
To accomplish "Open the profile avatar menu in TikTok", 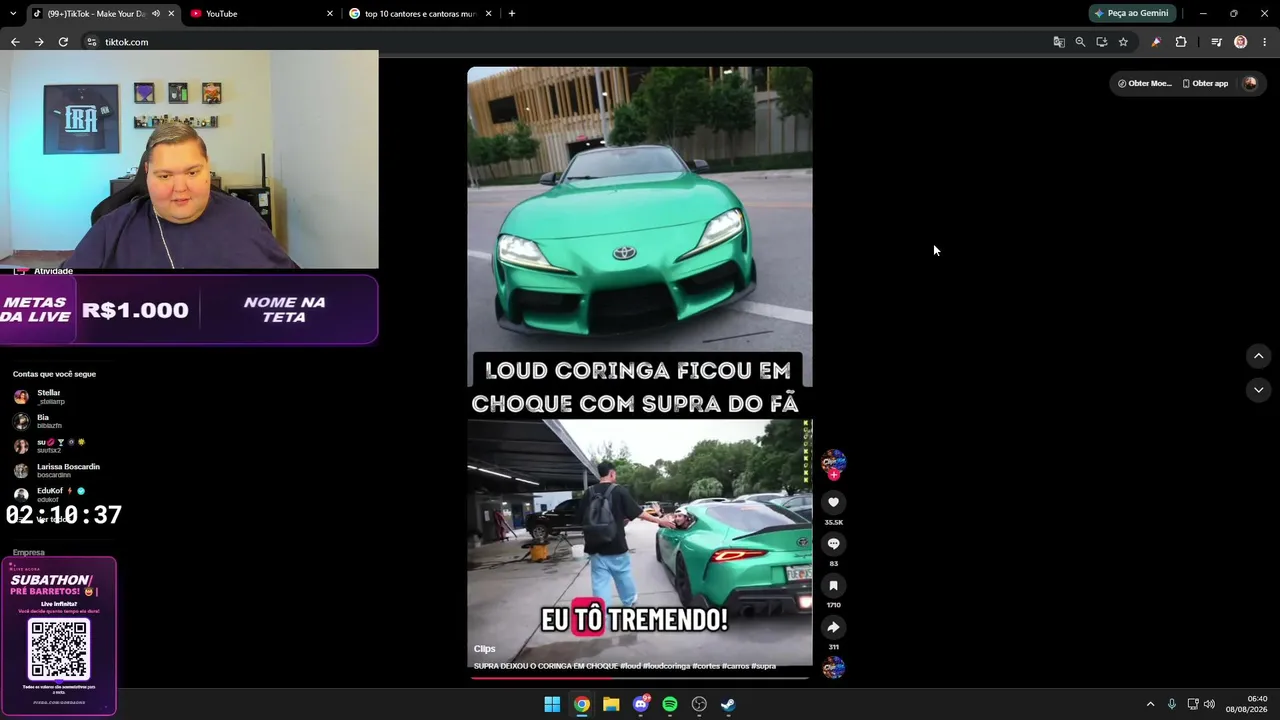I will pos(1249,83).
